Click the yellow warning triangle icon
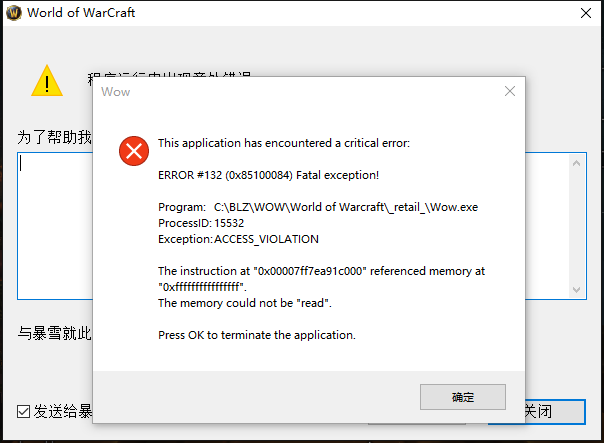 point(46,80)
